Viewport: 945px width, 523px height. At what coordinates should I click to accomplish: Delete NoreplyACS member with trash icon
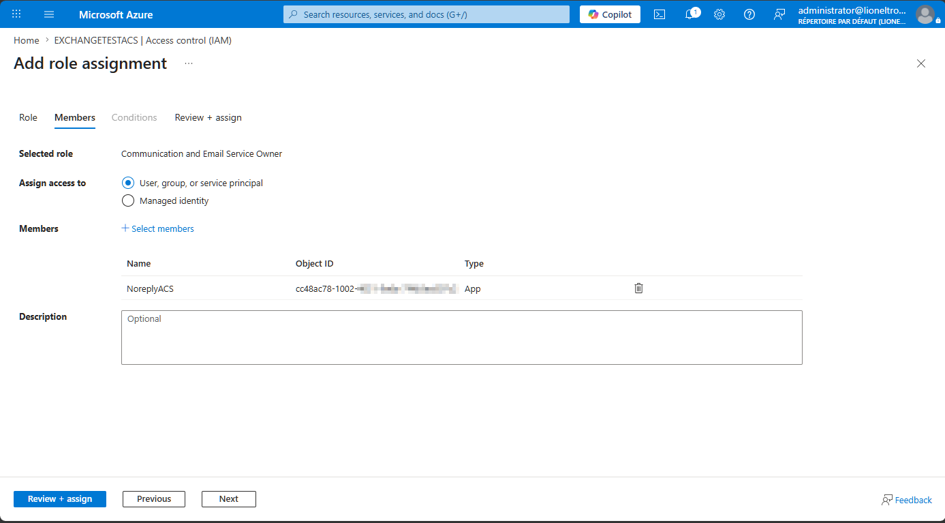click(x=639, y=288)
